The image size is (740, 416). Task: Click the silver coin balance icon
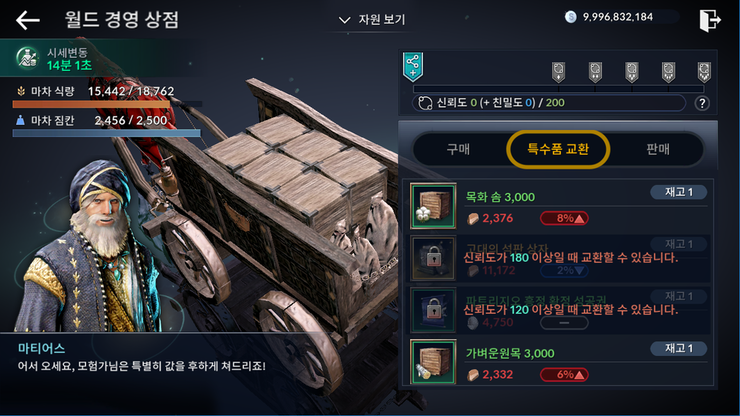(571, 17)
